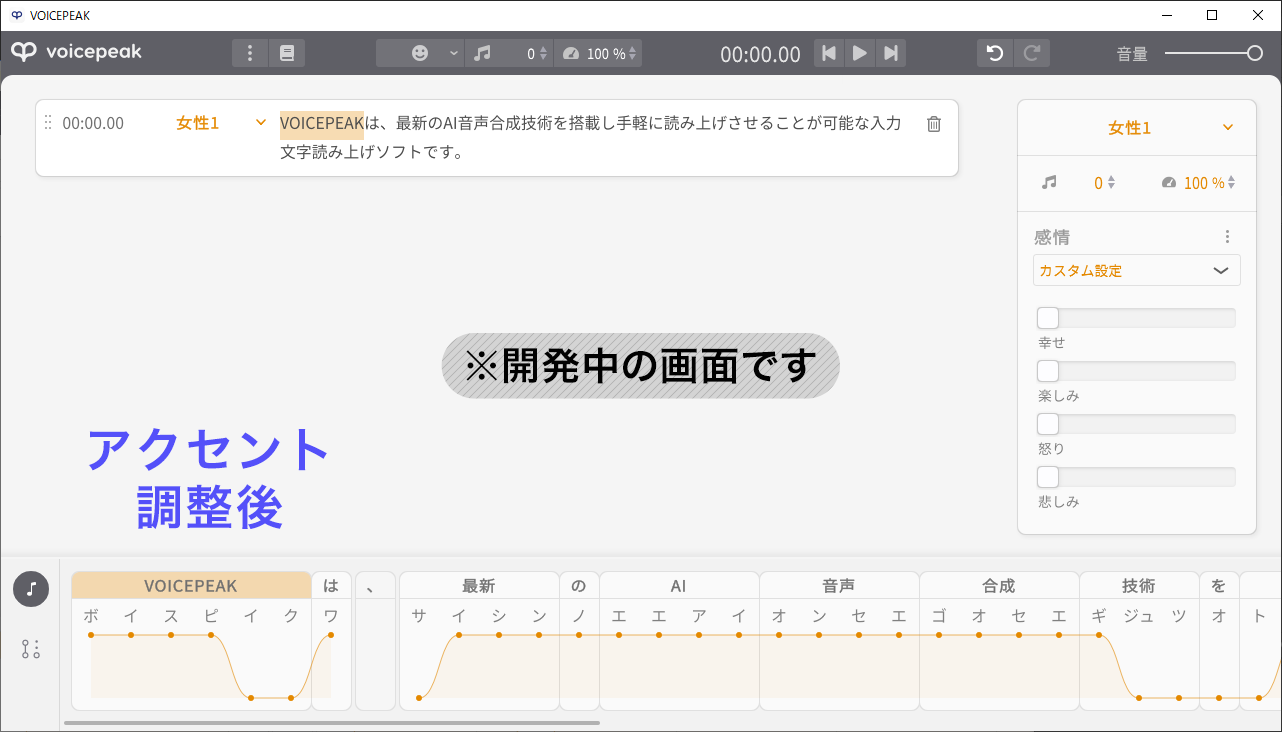Select the の particle segment header
The image size is (1282, 732).
tap(579, 586)
